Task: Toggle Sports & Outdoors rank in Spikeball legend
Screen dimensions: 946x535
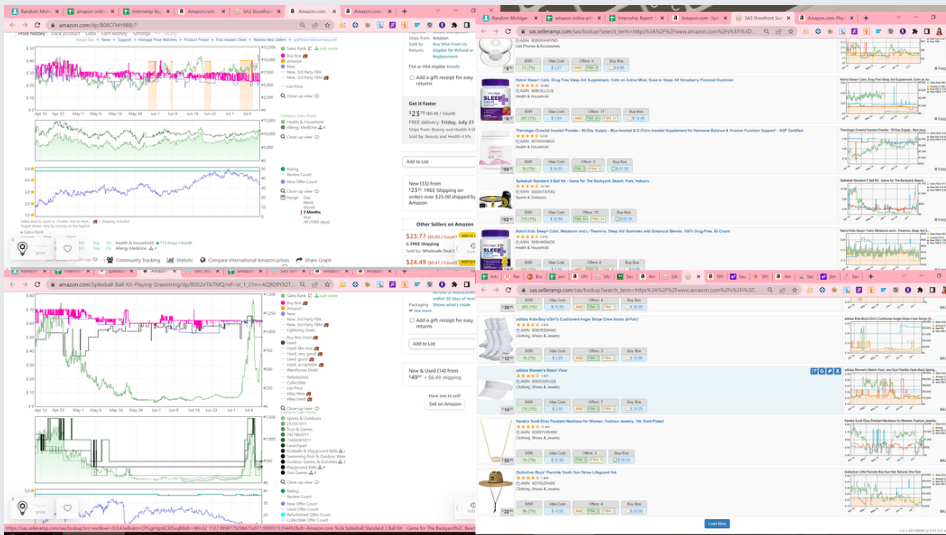Action: pos(301,418)
